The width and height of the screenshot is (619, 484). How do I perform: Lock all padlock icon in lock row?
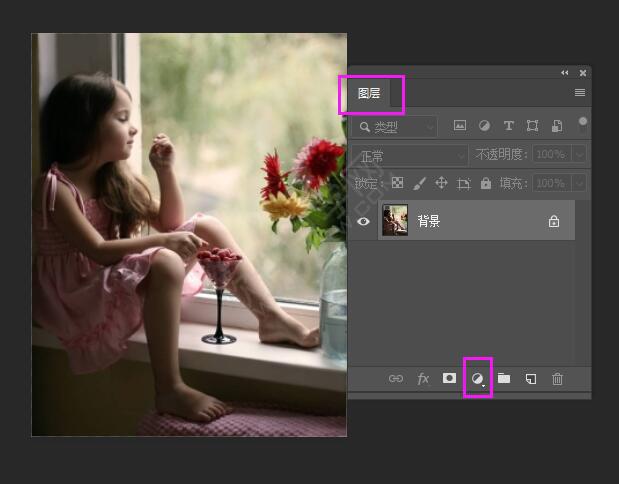486,183
